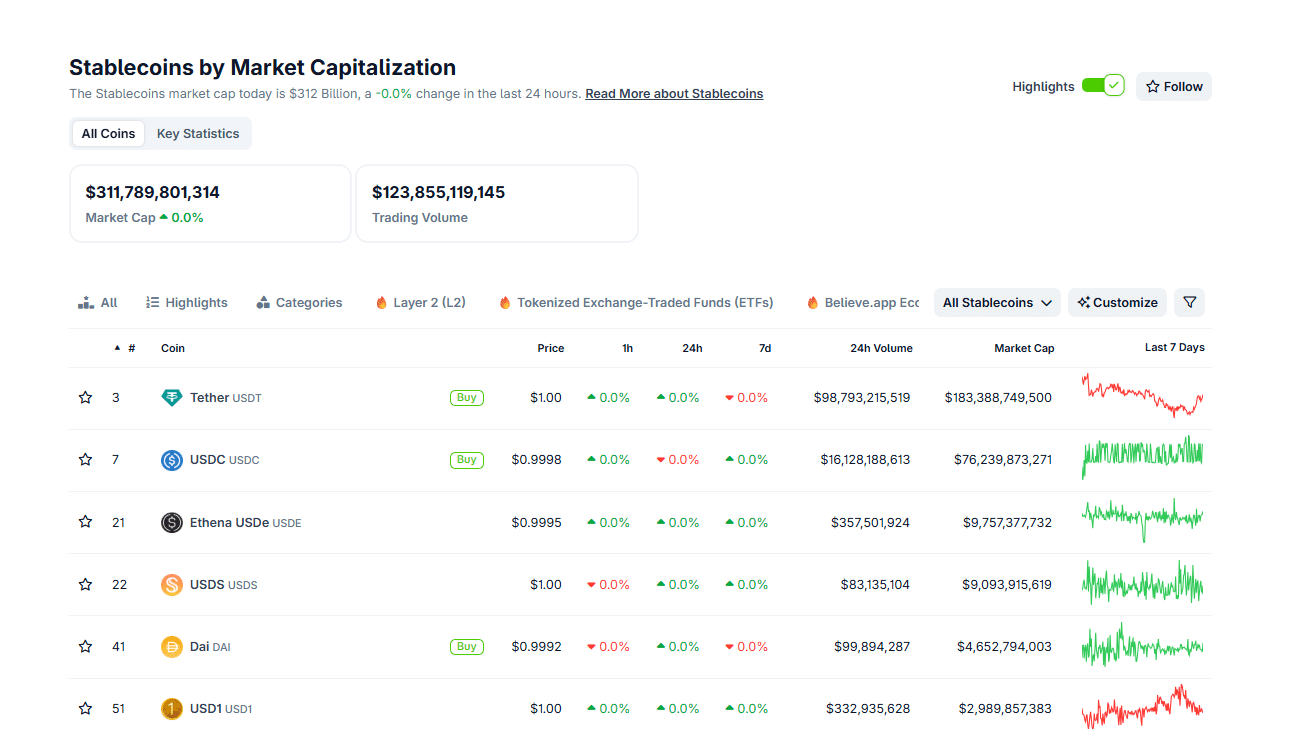Star USDS to favorite it
This screenshot has width=1309, height=738.
pyautogui.click(x=85, y=584)
